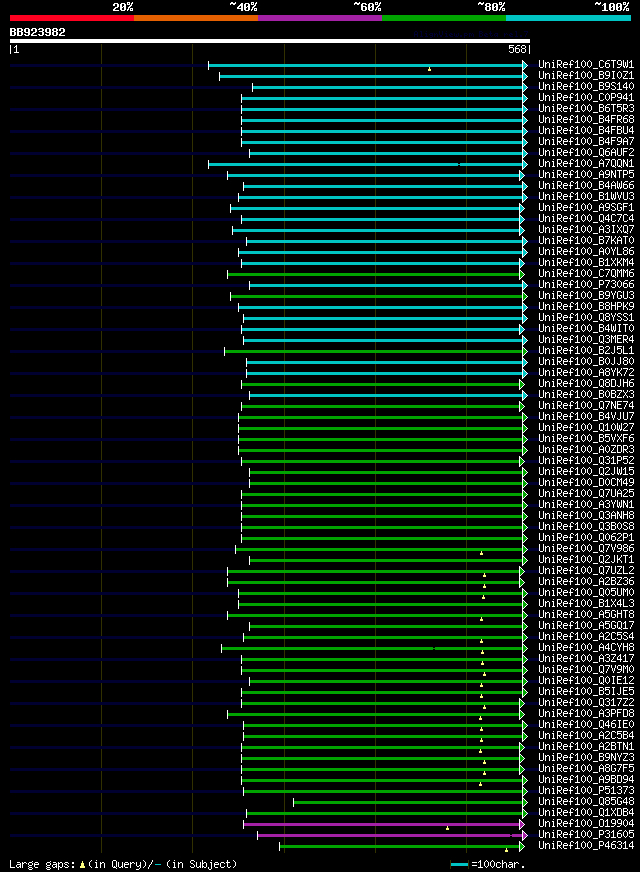
Task: Select the UniRef100_Q10W27 label
Action: pyautogui.click(x=586, y=428)
